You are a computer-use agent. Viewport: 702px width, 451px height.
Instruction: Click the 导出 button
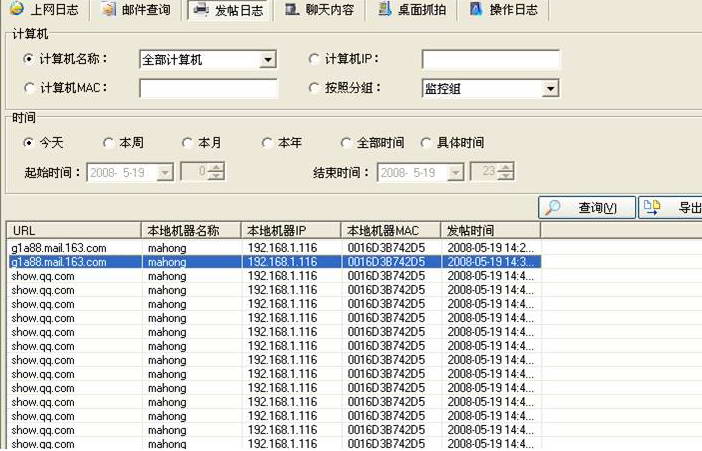tap(670, 207)
